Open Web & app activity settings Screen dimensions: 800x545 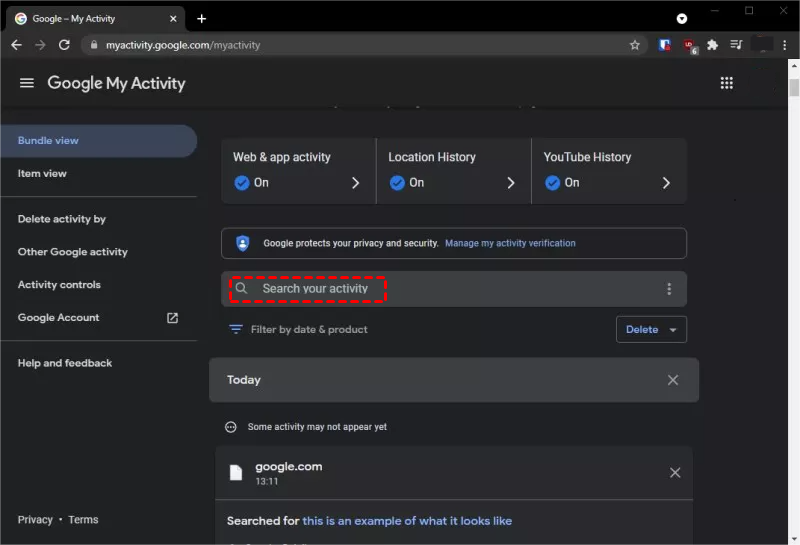[297, 171]
